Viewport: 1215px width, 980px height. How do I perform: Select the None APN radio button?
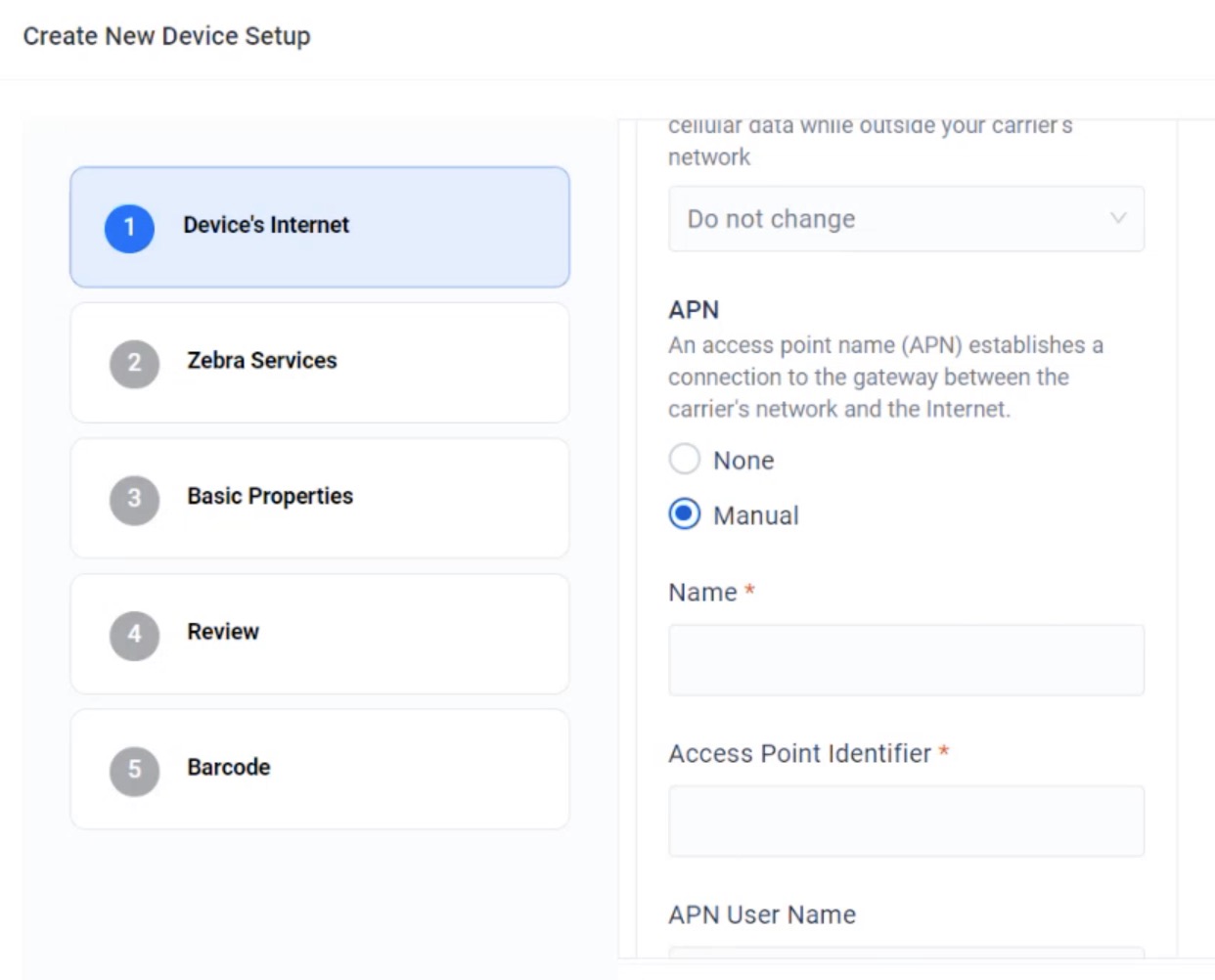point(685,459)
